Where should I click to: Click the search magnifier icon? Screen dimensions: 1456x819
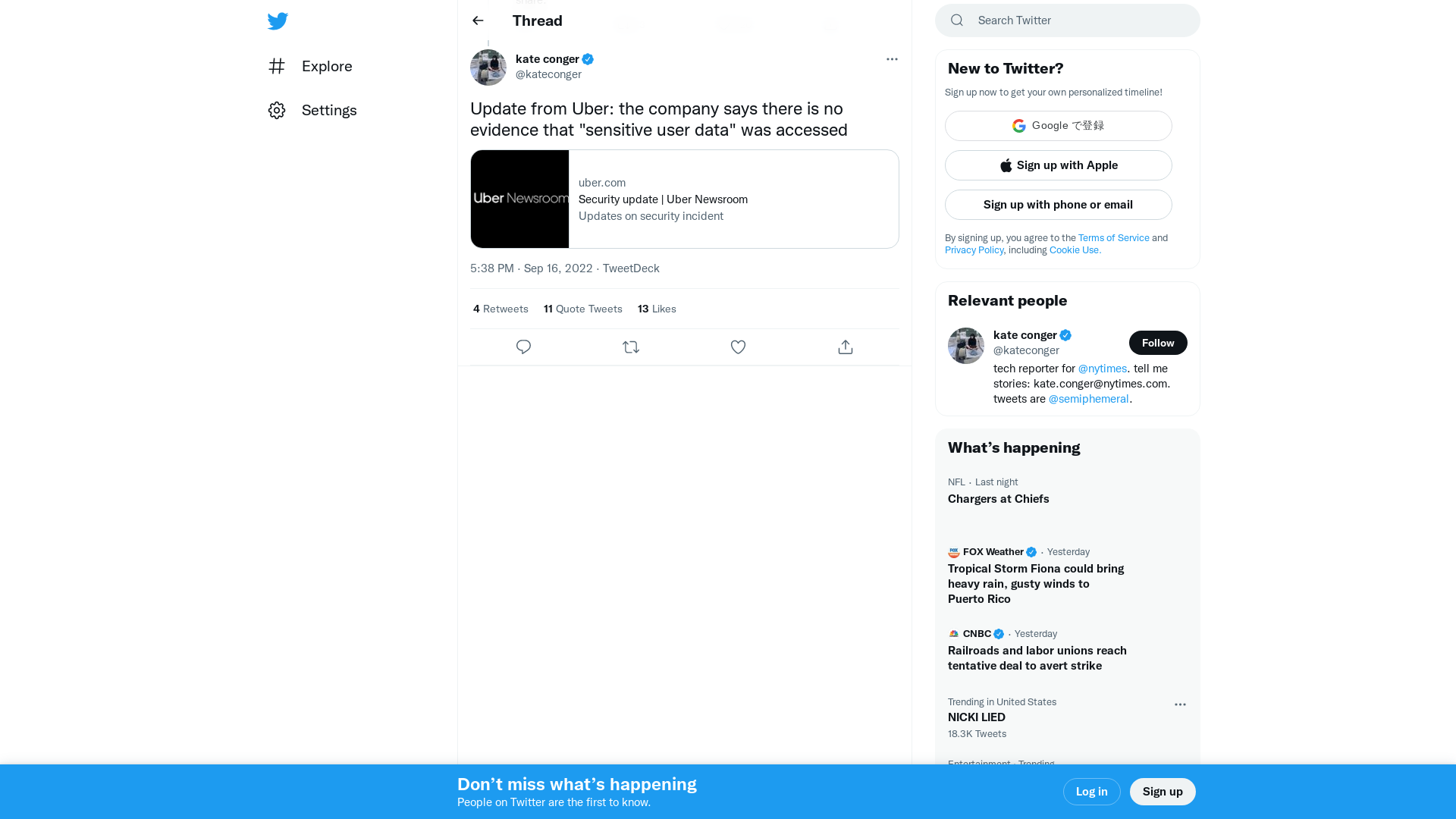[x=956, y=20]
